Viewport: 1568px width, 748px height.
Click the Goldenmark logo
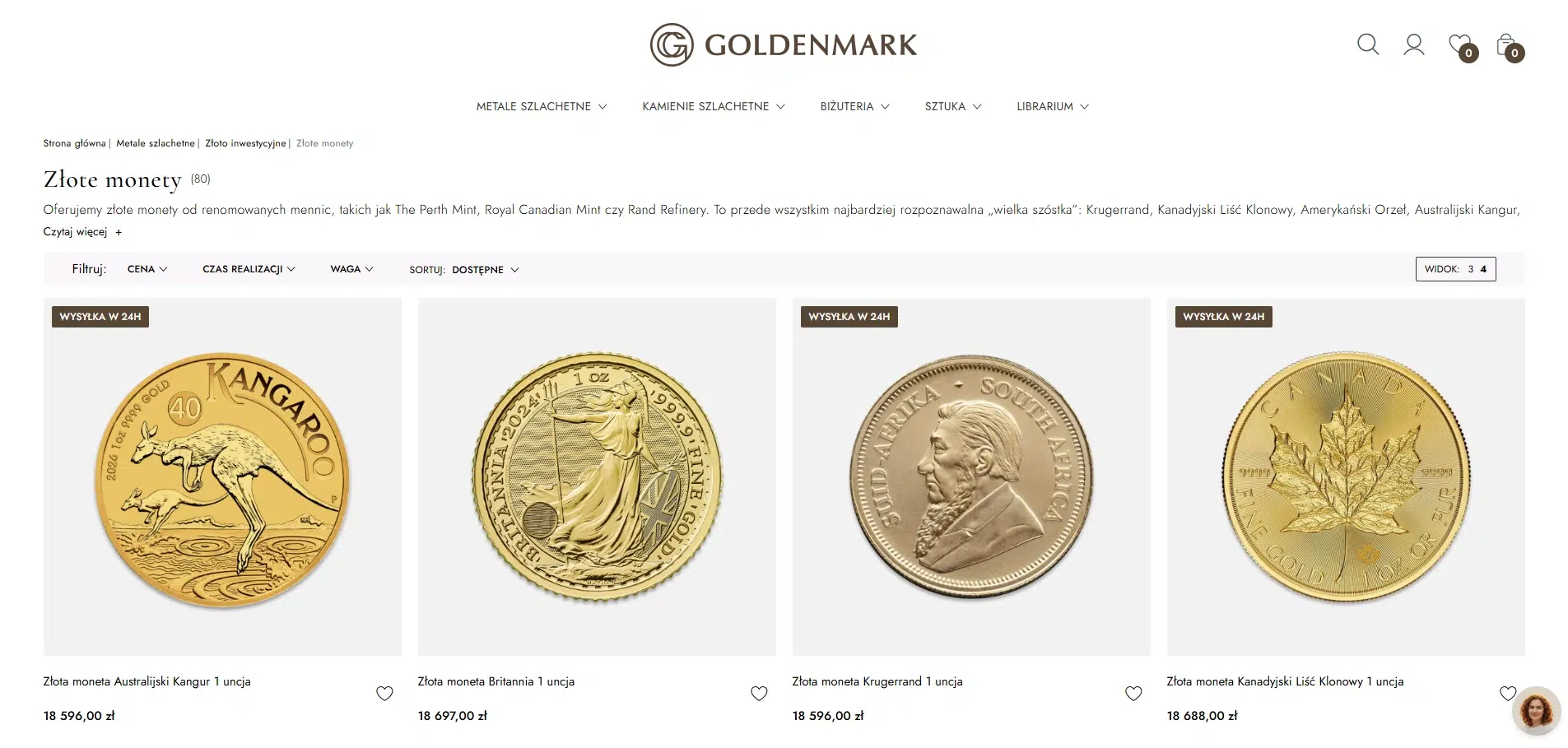[x=784, y=45]
